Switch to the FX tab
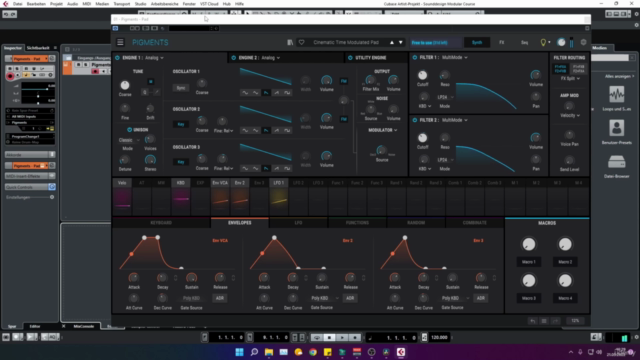640x360 pixels. point(502,42)
